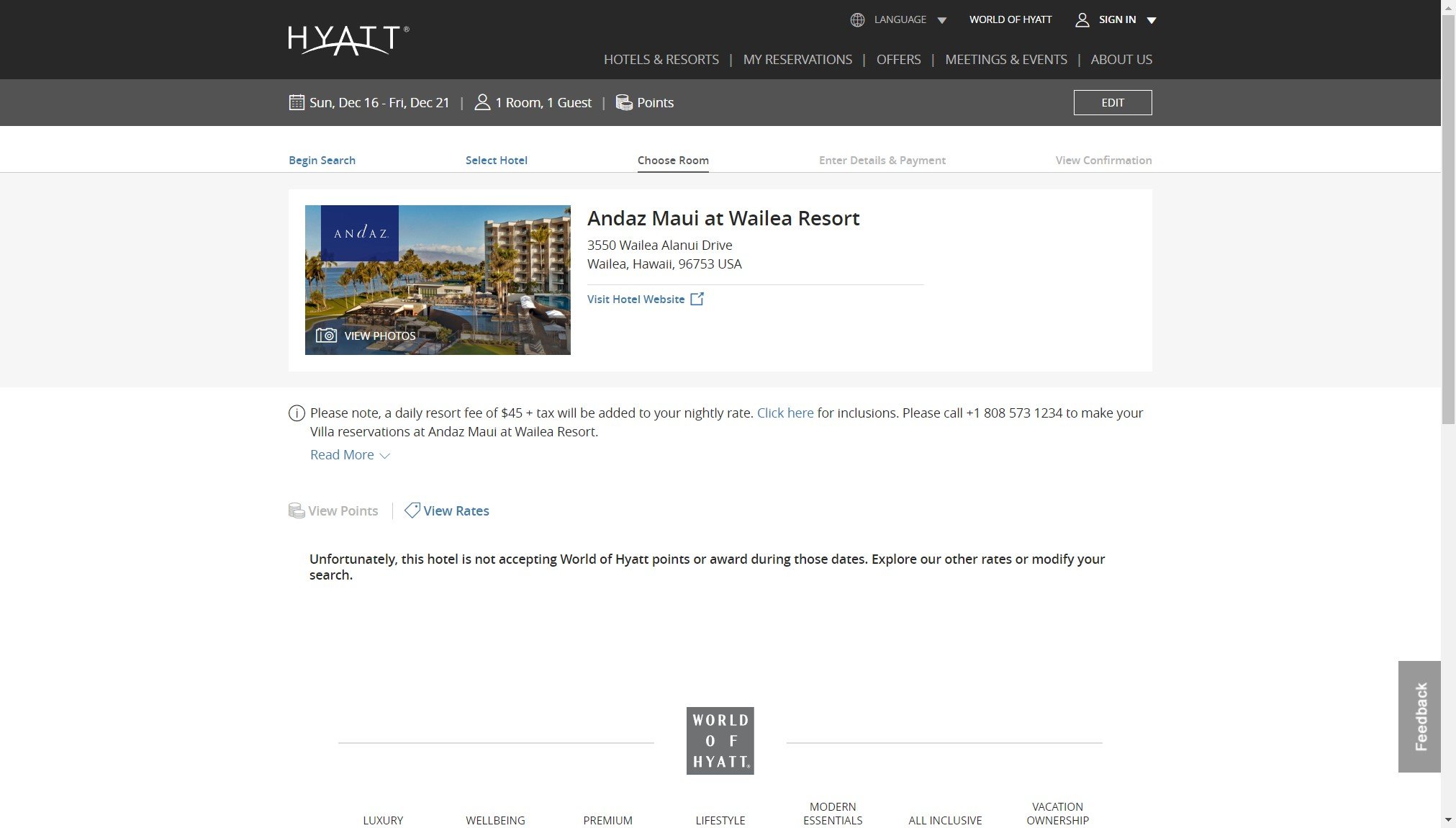Click the Edit search button

point(1112,102)
